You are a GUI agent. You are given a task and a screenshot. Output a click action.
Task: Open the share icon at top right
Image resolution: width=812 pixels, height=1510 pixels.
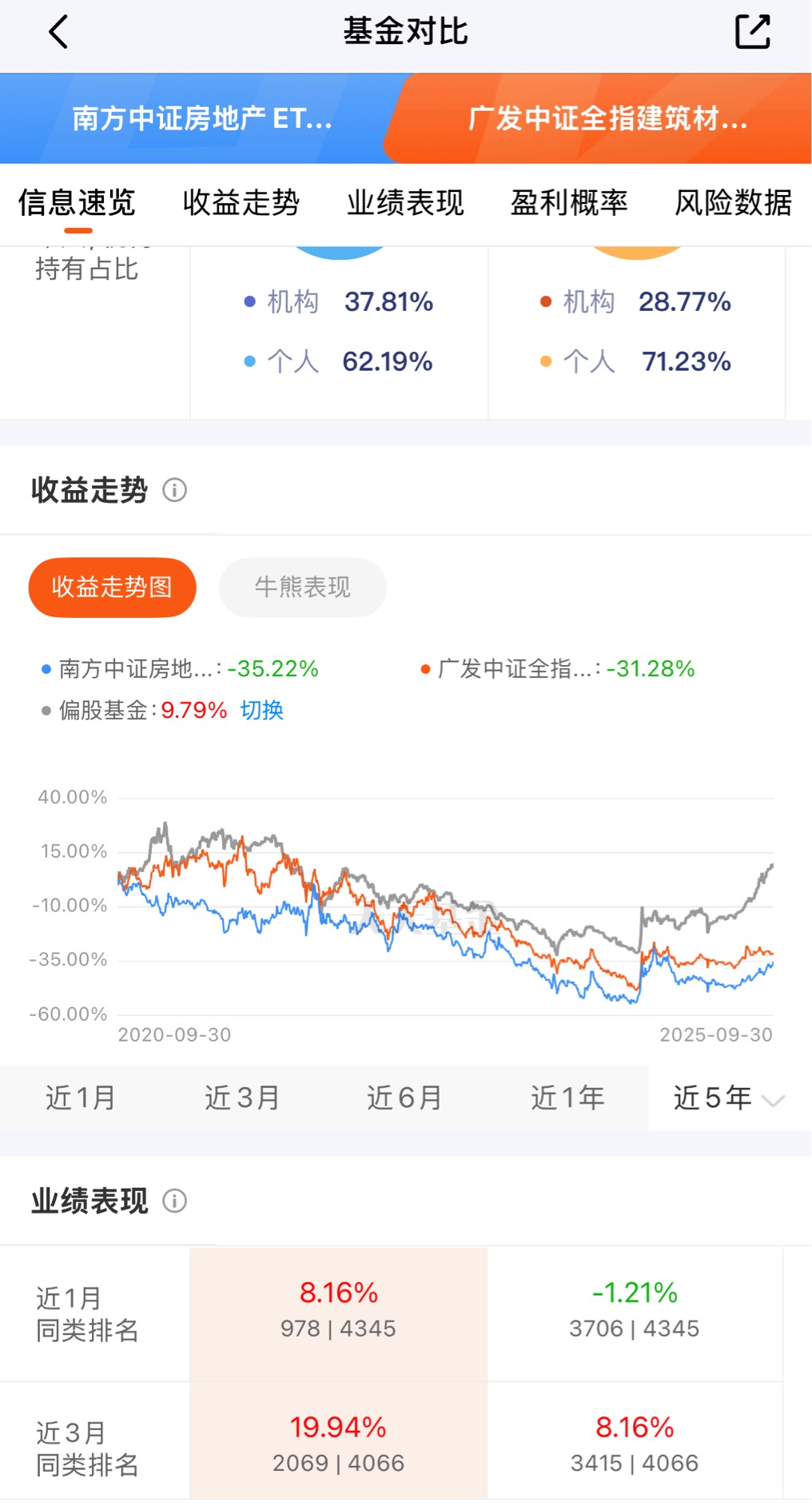pos(752,32)
